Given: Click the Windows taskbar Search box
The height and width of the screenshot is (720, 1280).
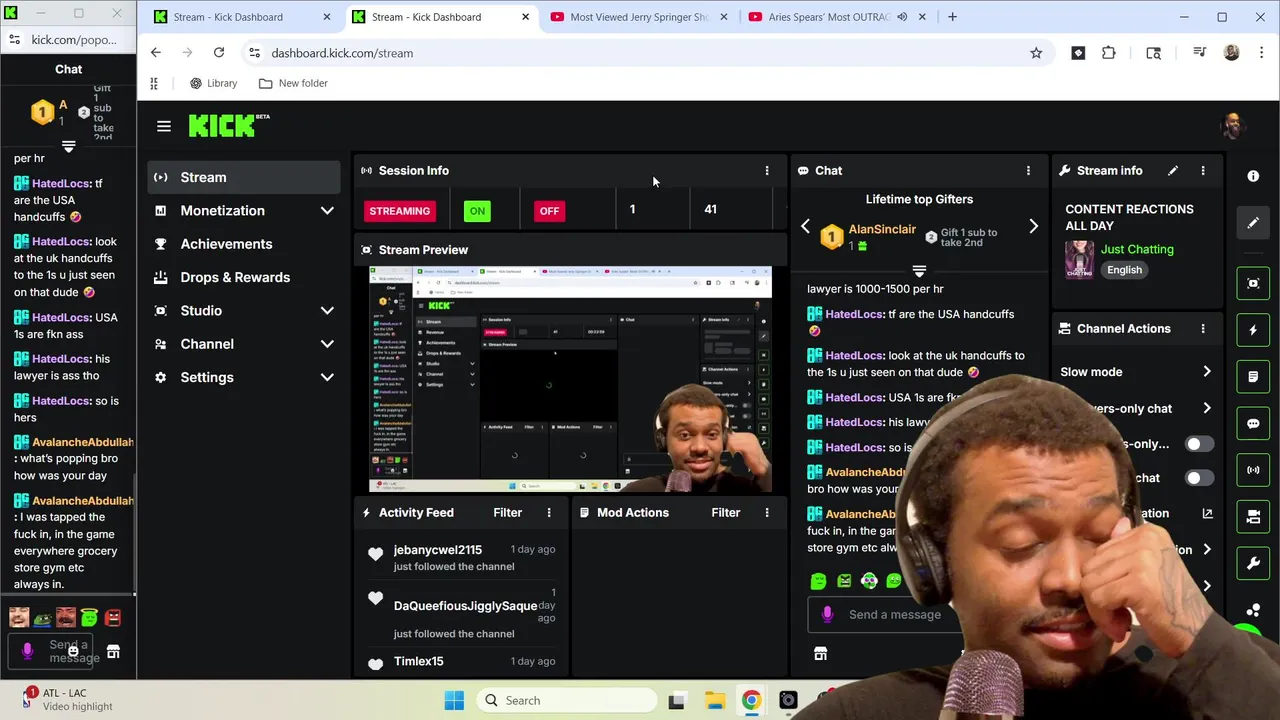Looking at the screenshot, I should click(567, 701).
